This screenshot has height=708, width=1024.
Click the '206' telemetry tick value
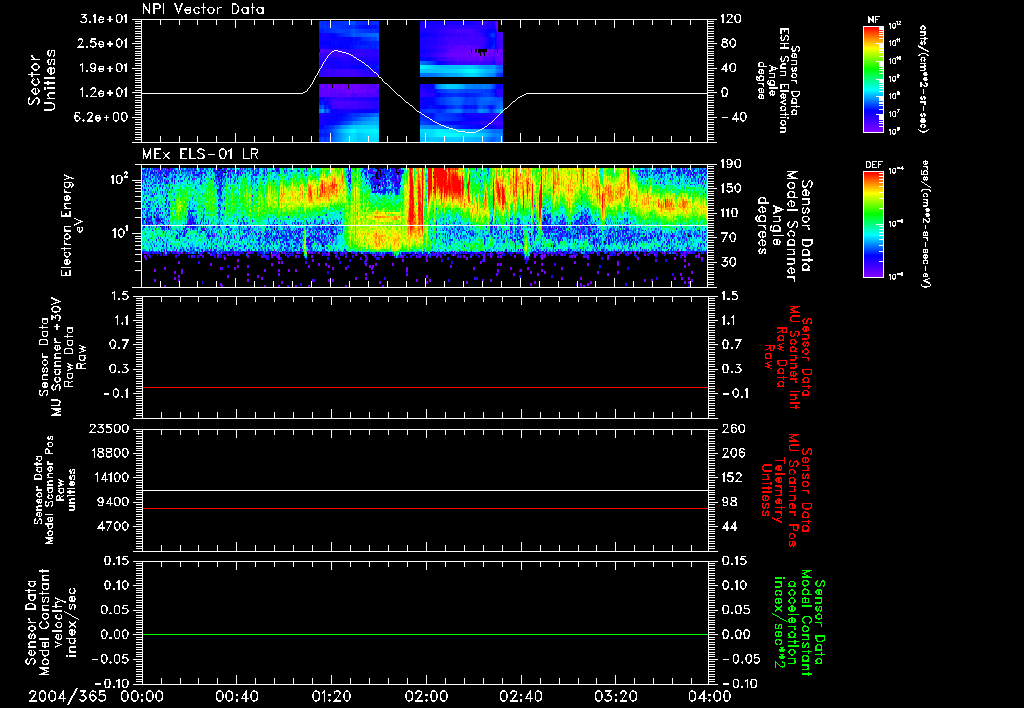tap(731, 453)
